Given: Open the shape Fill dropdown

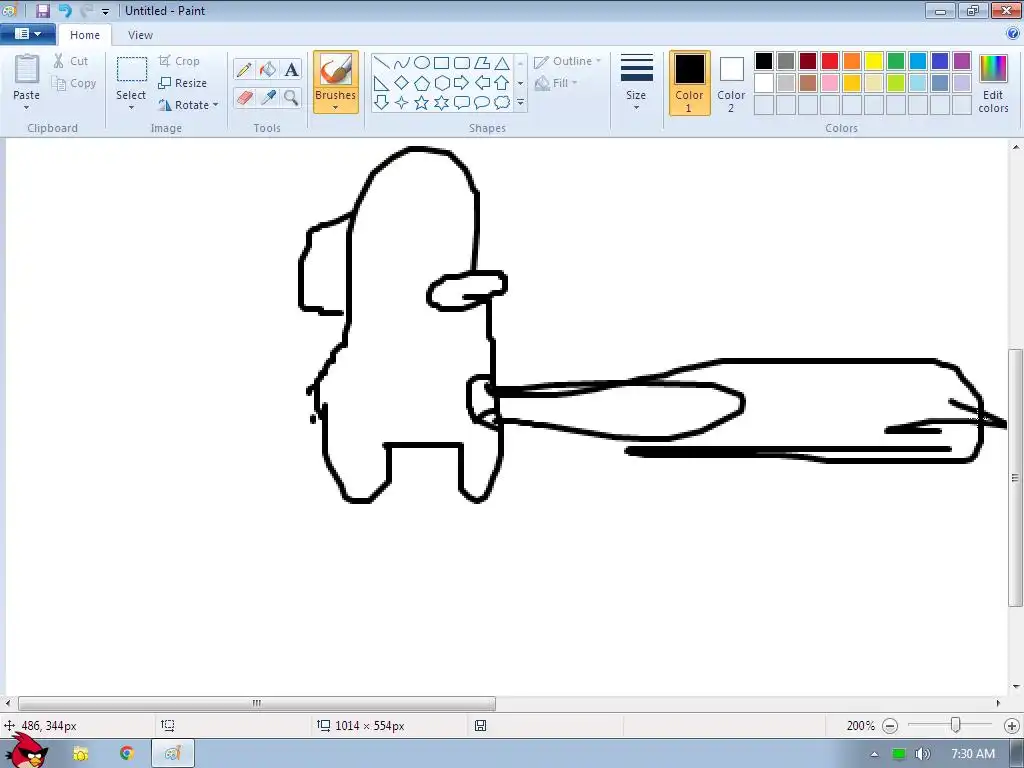Looking at the screenshot, I should [x=556, y=83].
